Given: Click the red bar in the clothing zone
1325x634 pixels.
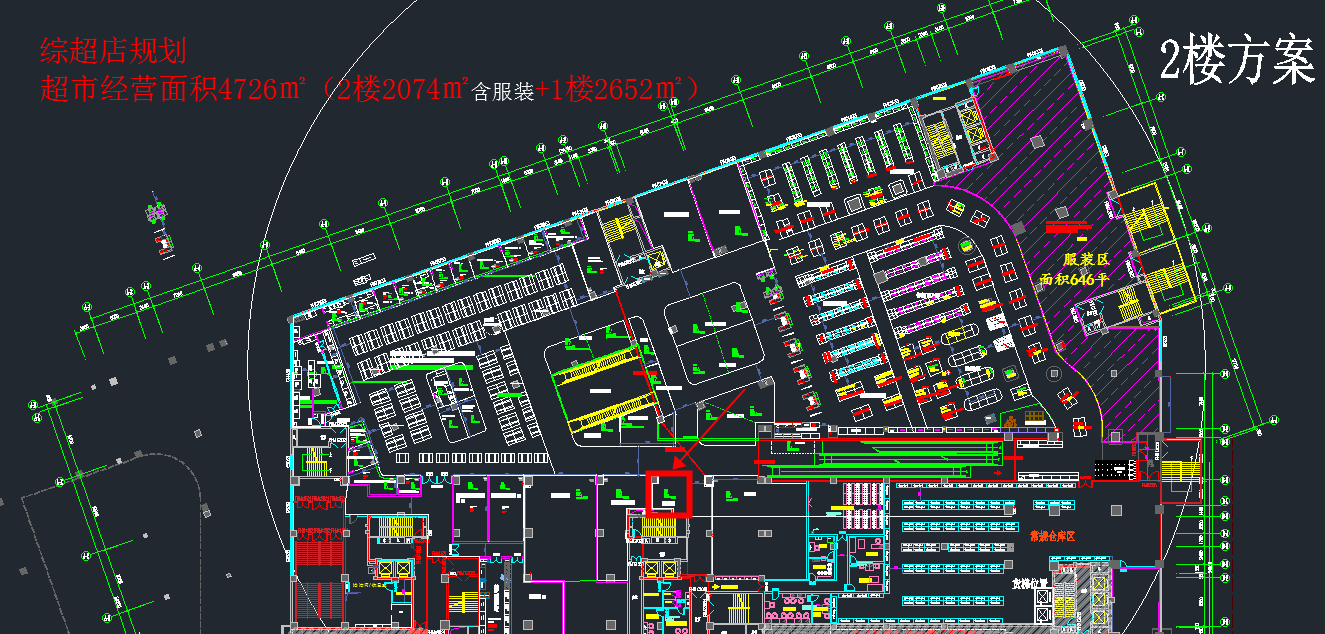Looking at the screenshot, I should click(x=1066, y=226).
